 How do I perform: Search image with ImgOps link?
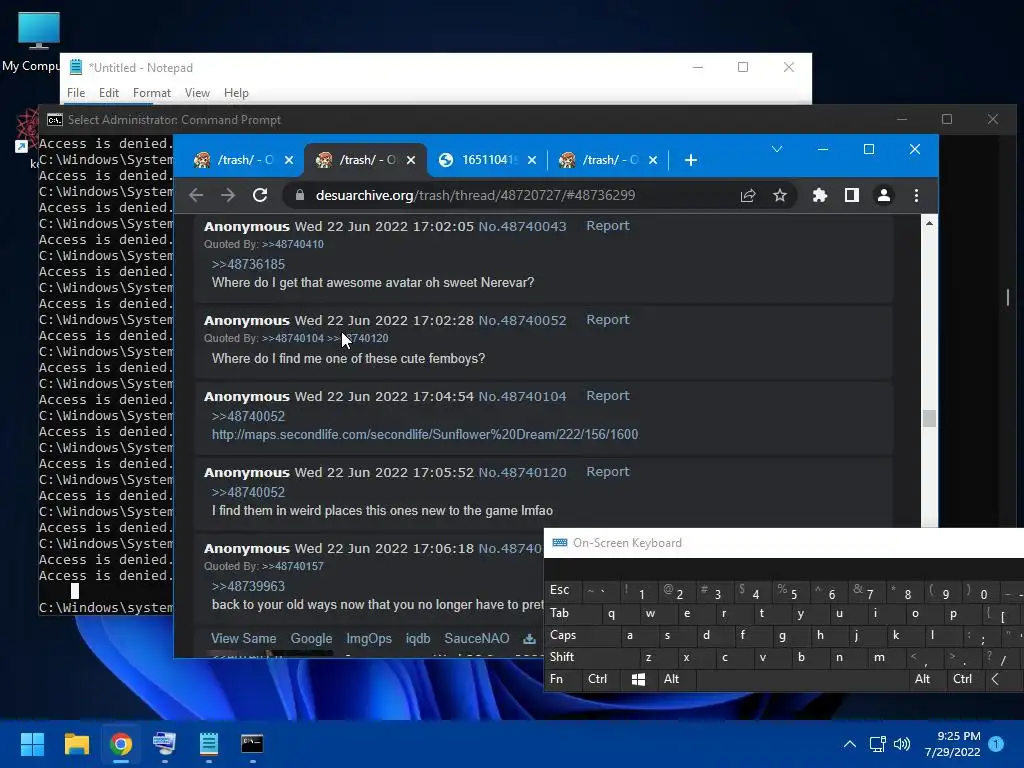click(369, 638)
